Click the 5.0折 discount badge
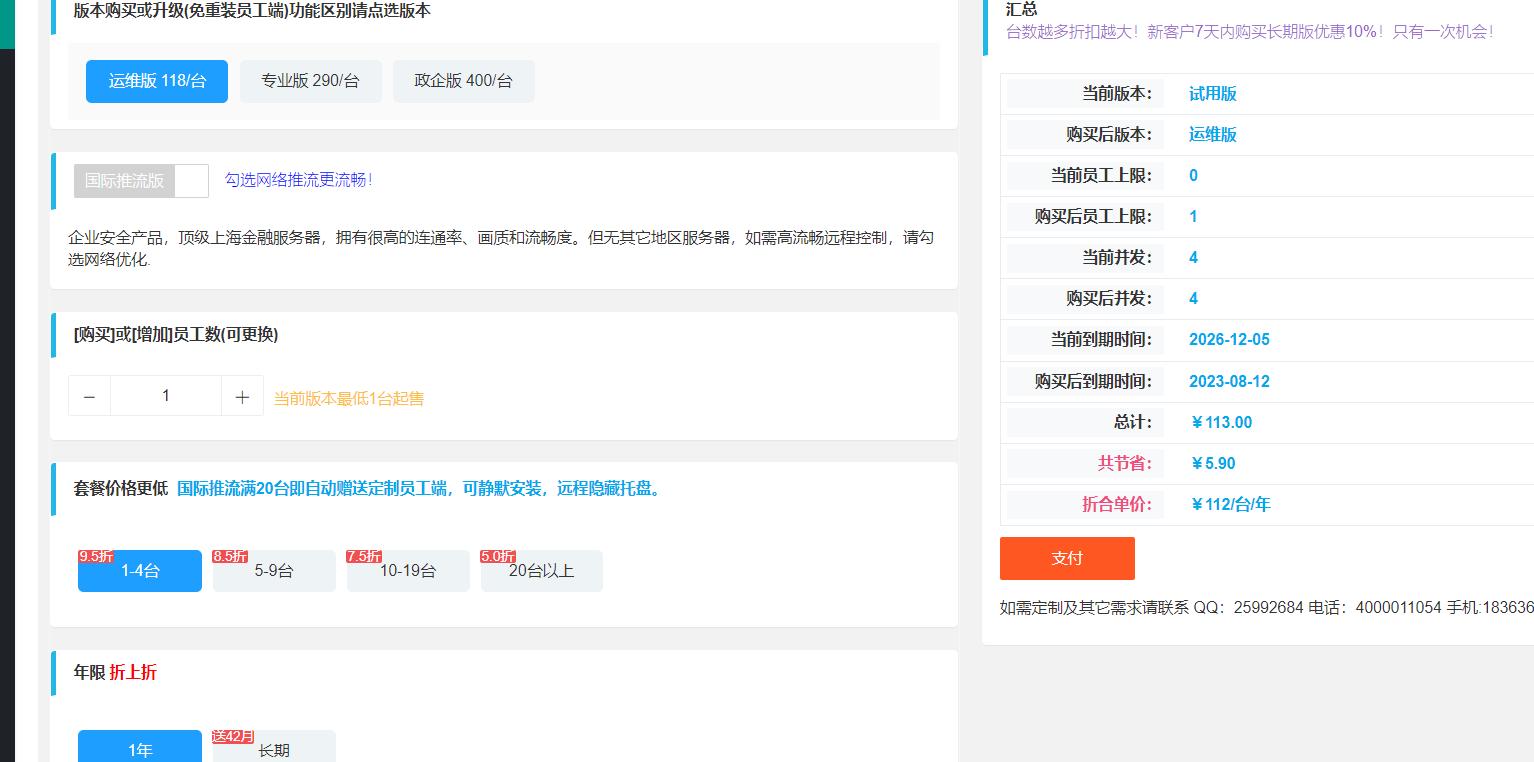 coord(498,556)
